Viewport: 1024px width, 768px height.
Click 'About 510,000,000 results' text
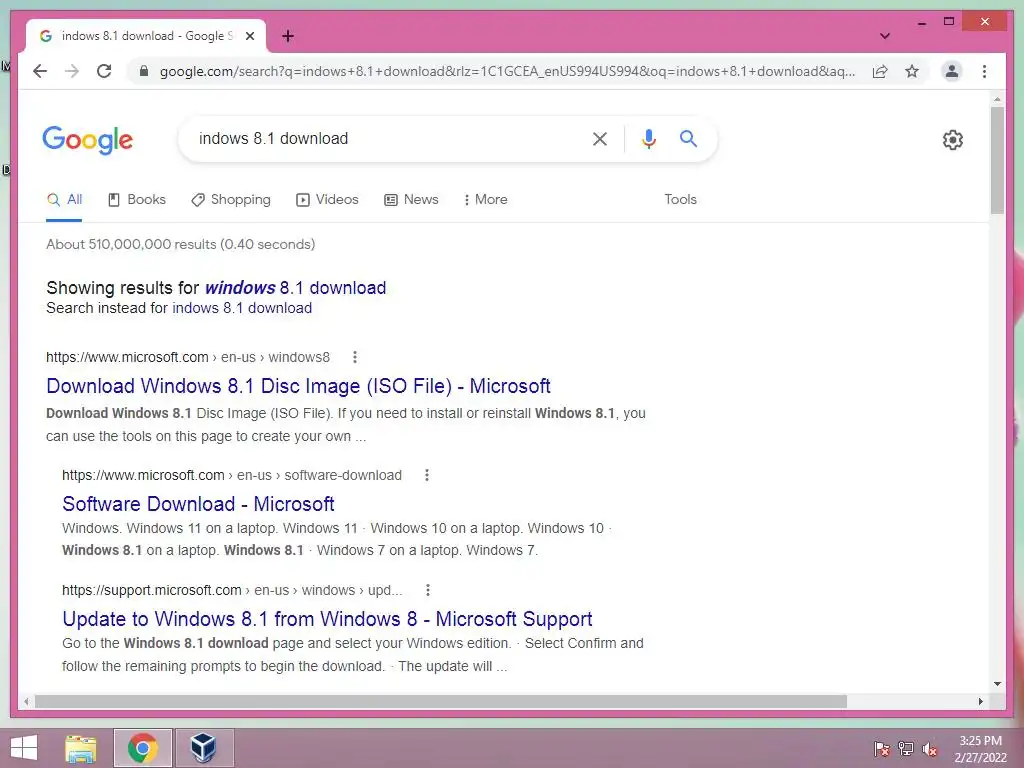(181, 244)
